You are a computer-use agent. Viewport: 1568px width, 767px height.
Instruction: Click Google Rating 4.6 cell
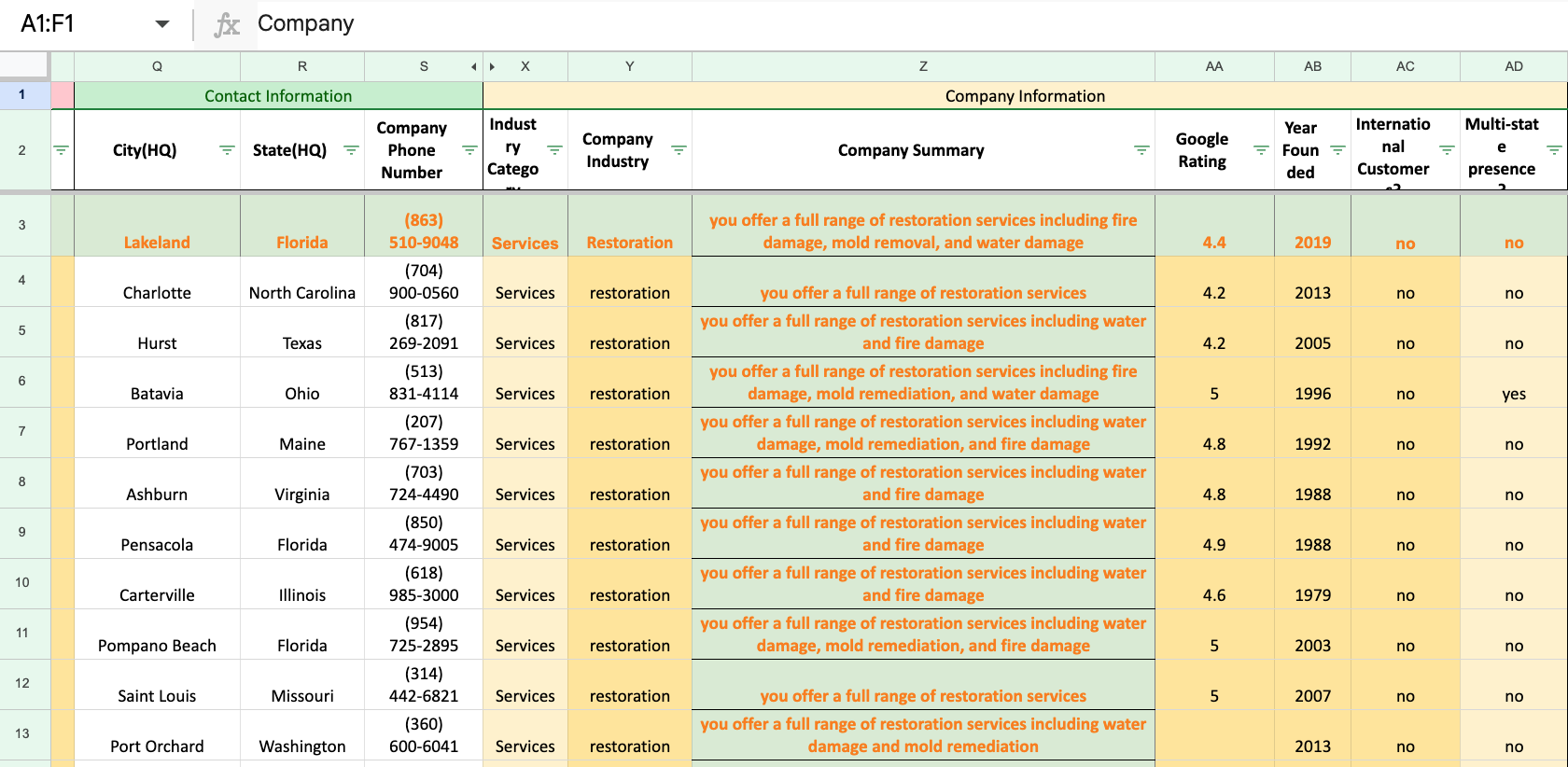pos(1214,584)
